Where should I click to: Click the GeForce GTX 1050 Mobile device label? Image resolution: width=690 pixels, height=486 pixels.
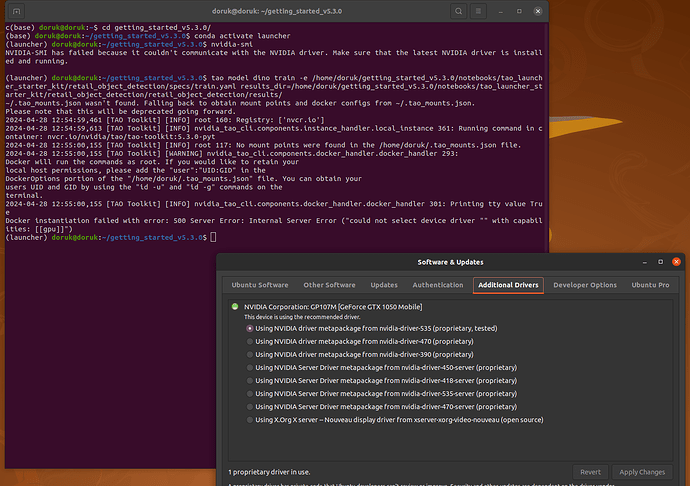[x=333, y=307]
